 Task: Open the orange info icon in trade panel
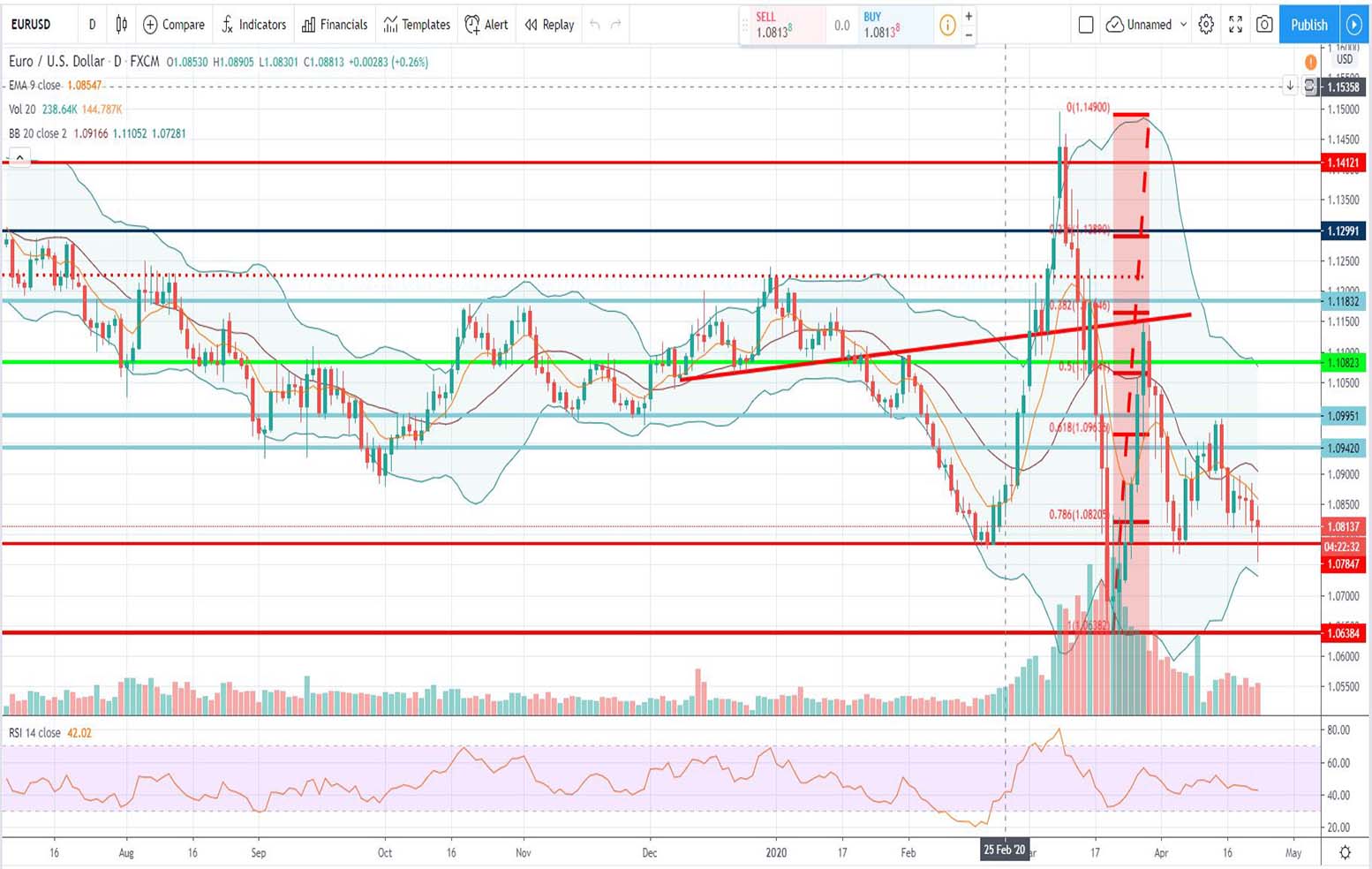point(947,26)
